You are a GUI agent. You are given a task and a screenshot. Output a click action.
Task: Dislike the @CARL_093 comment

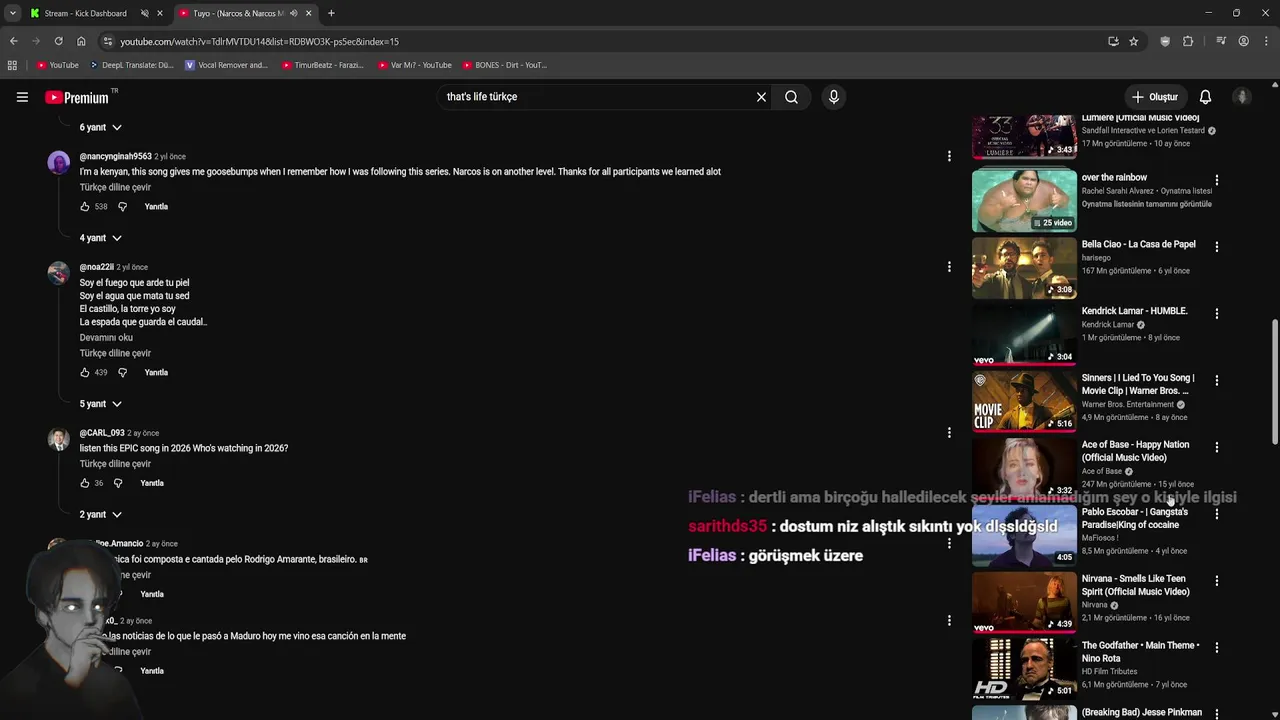118,483
